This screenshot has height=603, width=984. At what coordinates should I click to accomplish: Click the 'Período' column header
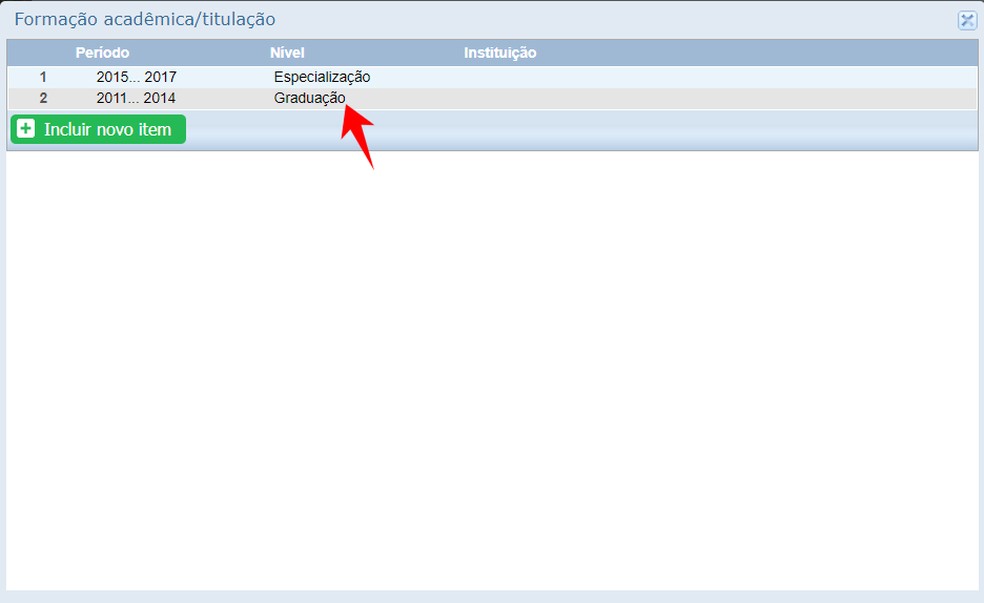(102, 53)
